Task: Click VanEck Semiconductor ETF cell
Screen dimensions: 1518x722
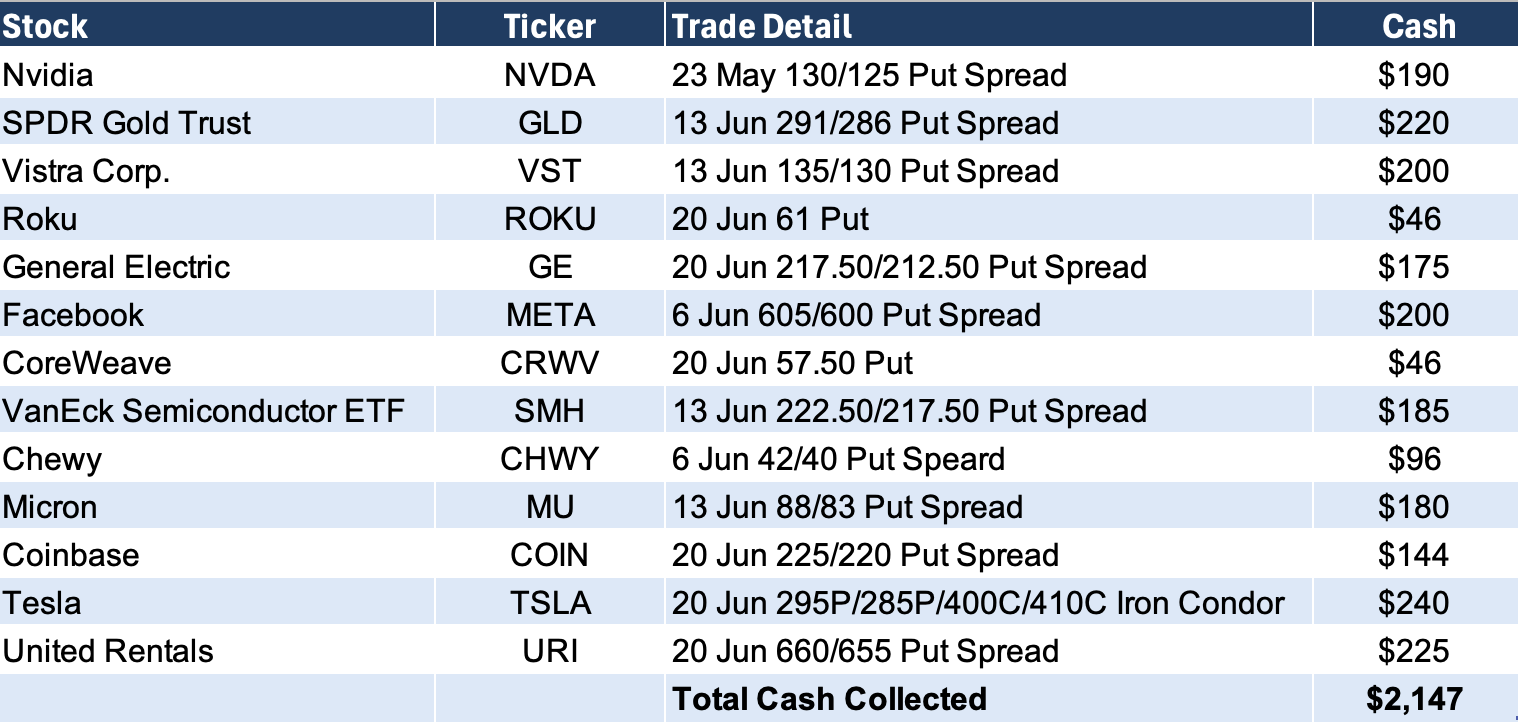Action: [203, 411]
